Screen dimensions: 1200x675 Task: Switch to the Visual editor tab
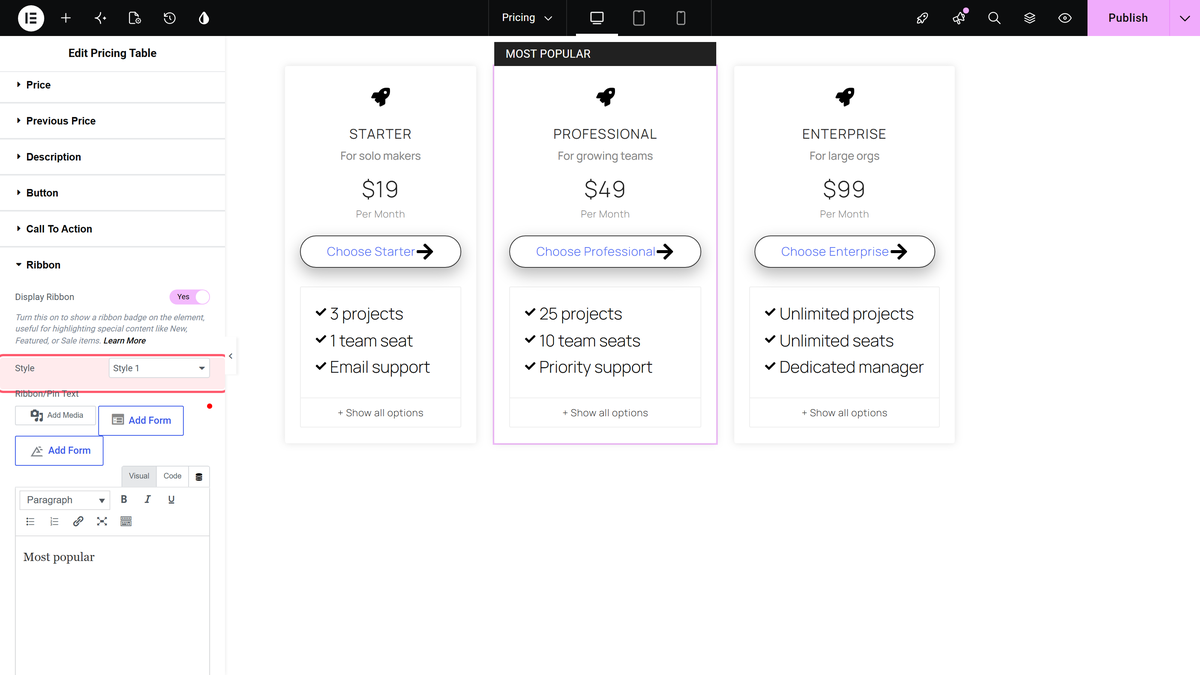click(x=139, y=476)
